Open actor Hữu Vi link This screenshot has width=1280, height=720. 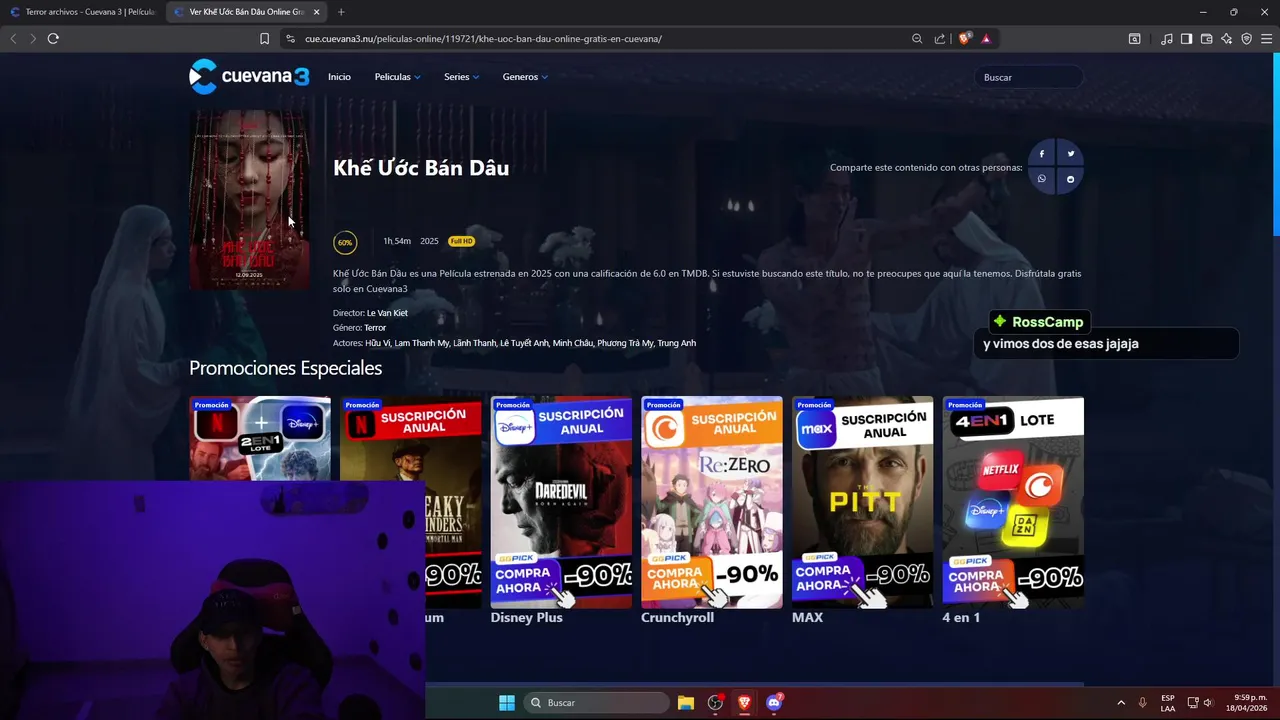(x=377, y=343)
